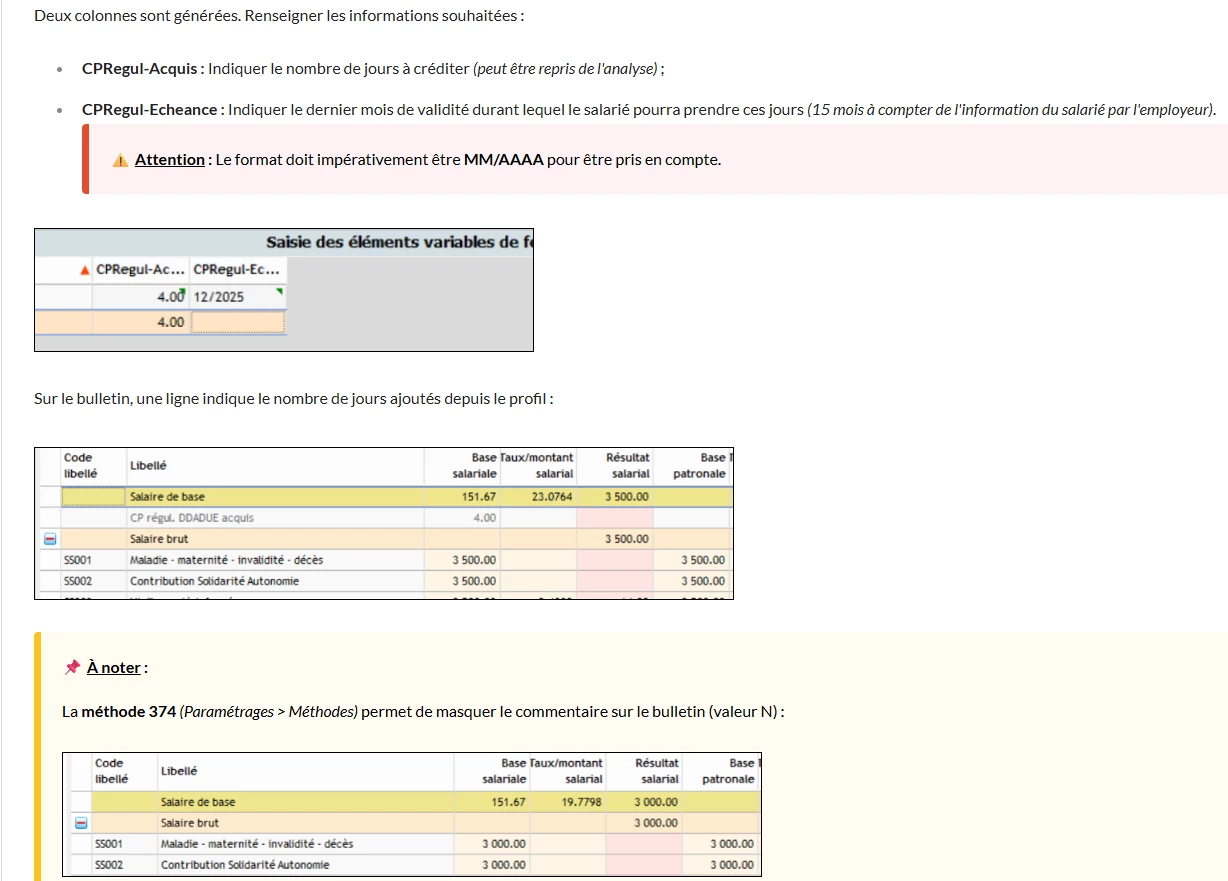Click the sentence starting Sur le bulletin
The image size is (1228, 881).
click(x=294, y=399)
